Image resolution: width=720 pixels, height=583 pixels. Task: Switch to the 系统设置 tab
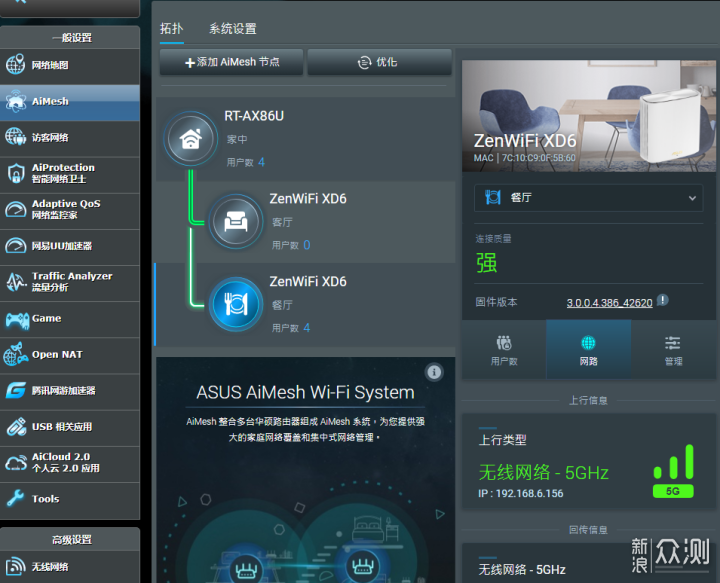[x=233, y=28]
